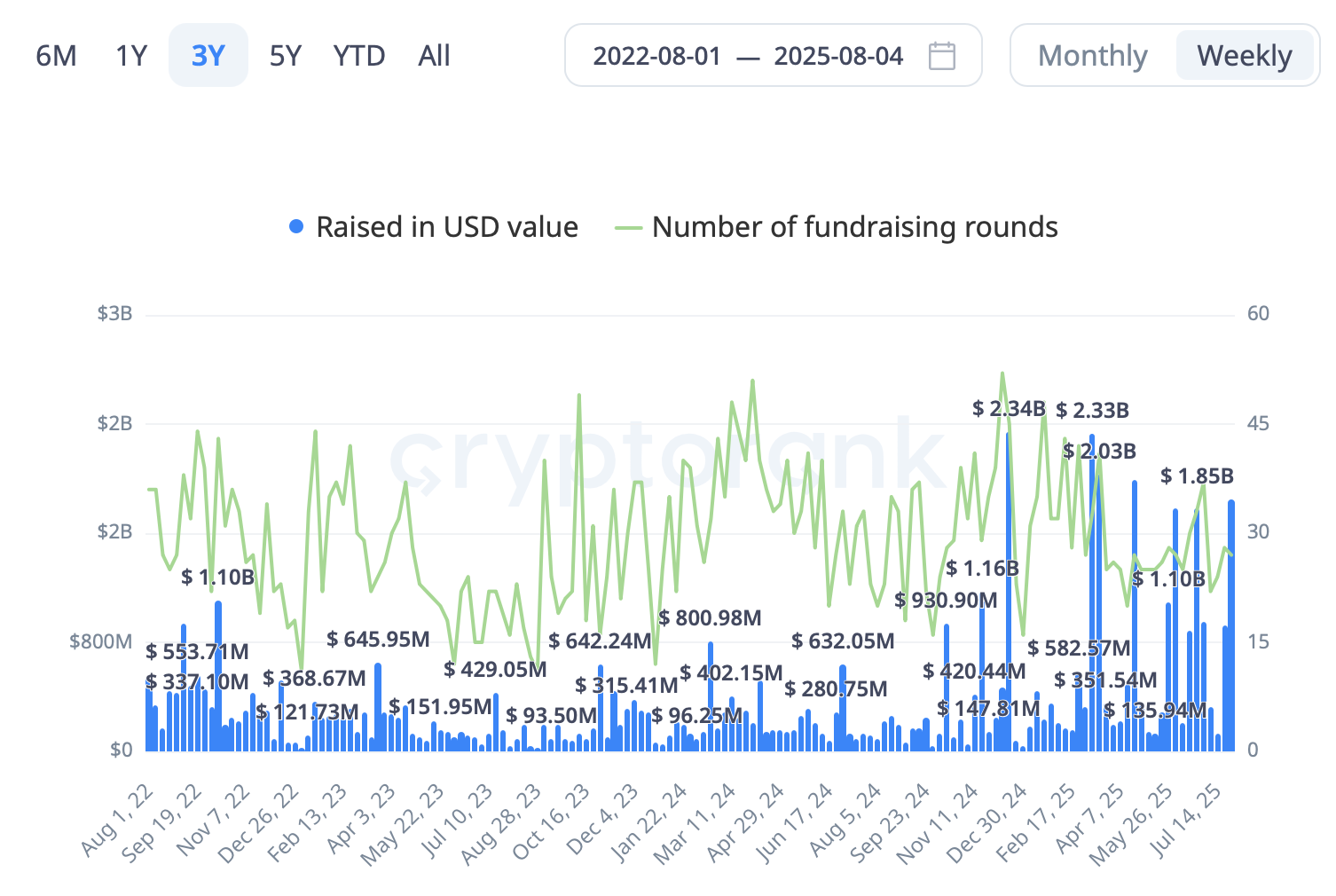Open the calendar icon in date range
The width and height of the screenshot is (1336, 896).
941,56
